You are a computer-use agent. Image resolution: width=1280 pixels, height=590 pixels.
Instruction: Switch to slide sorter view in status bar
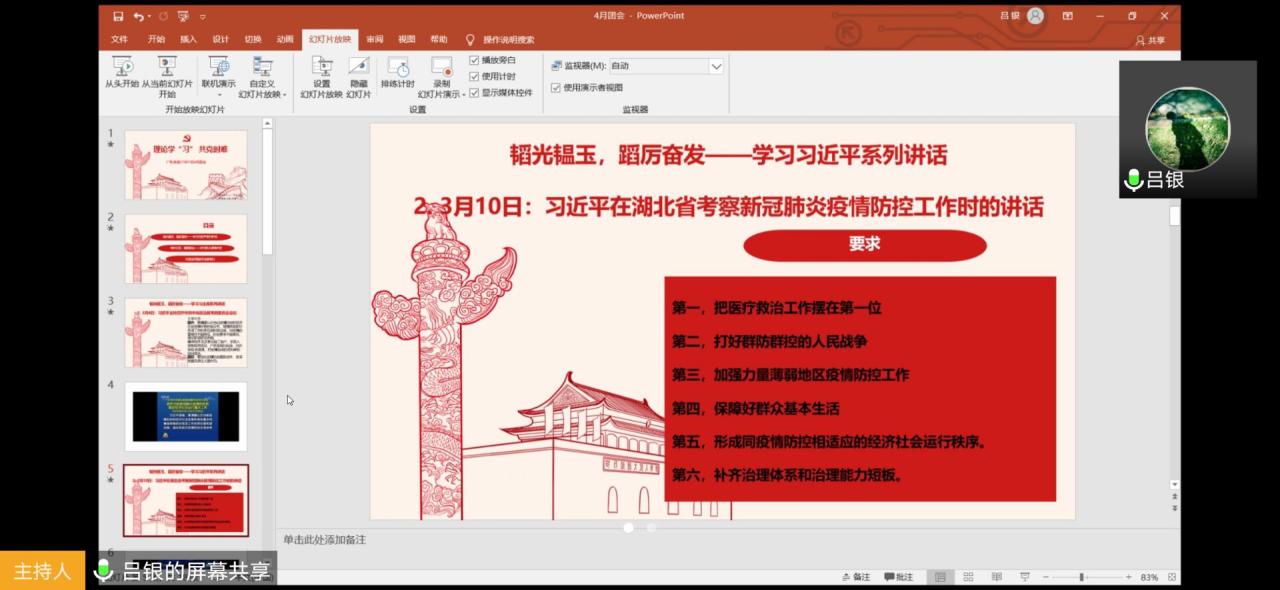click(967, 577)
